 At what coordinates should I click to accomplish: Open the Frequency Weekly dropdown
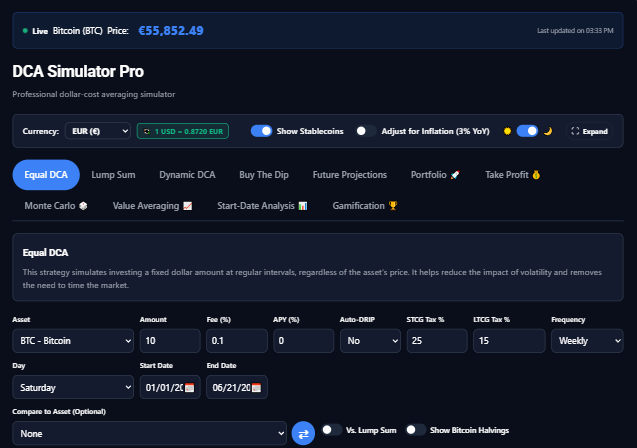pyautogui.click(x=587, y=341)
